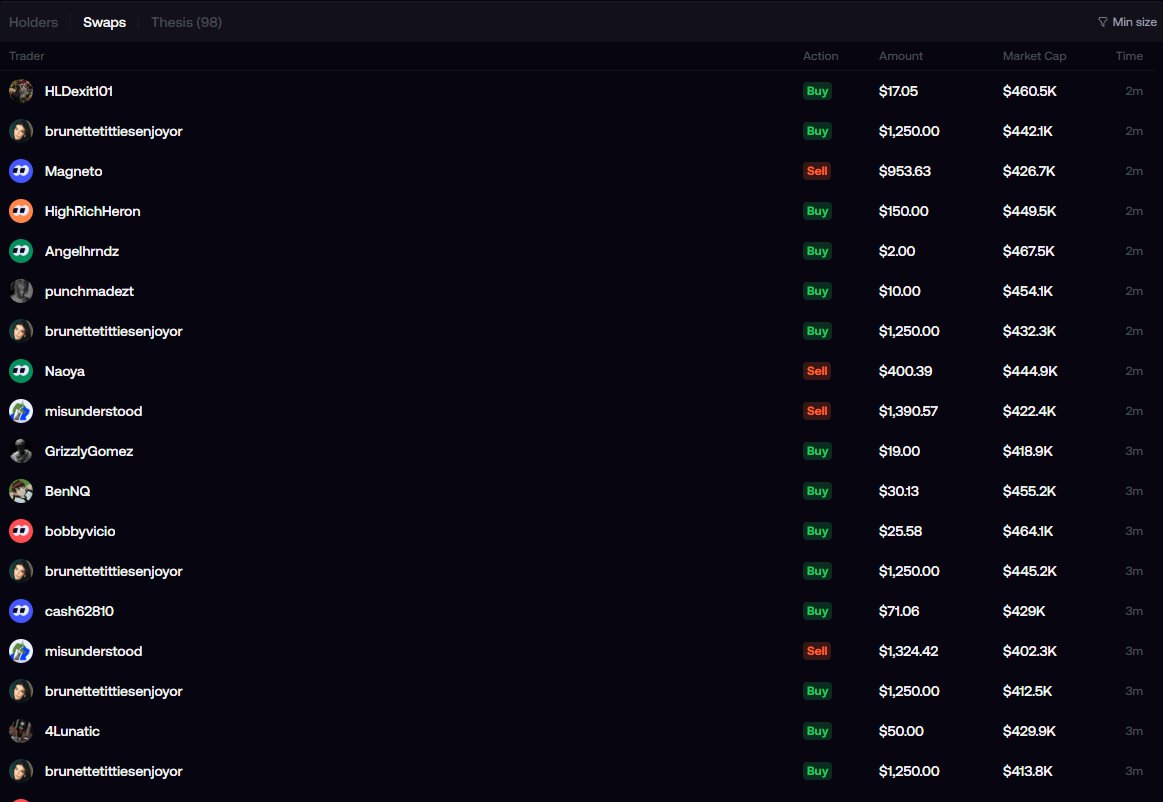Screen dimensions: 1163x802
Task: Click HighRichHeron's orange avatar icon
Action: click(x=21, y=211)
